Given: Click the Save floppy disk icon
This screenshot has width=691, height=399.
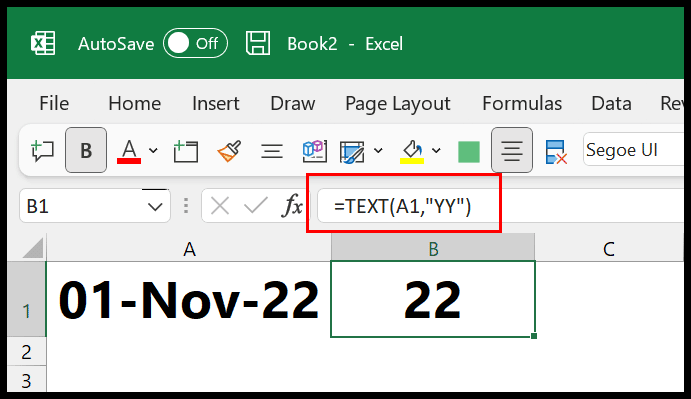Looking at the screenshot, I should tap(258, 43).
